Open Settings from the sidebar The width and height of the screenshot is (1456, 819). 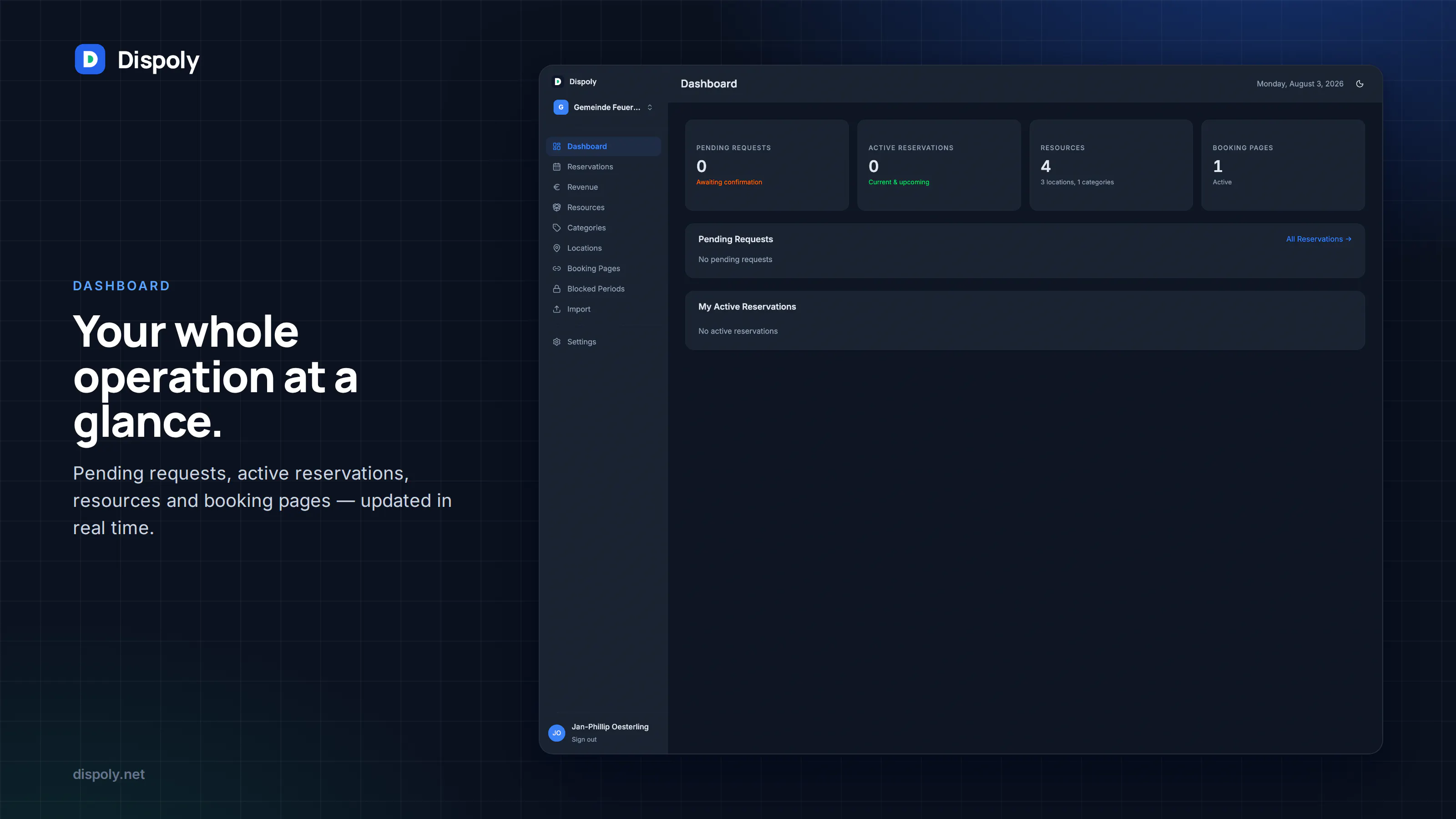[x=603, y=342]
